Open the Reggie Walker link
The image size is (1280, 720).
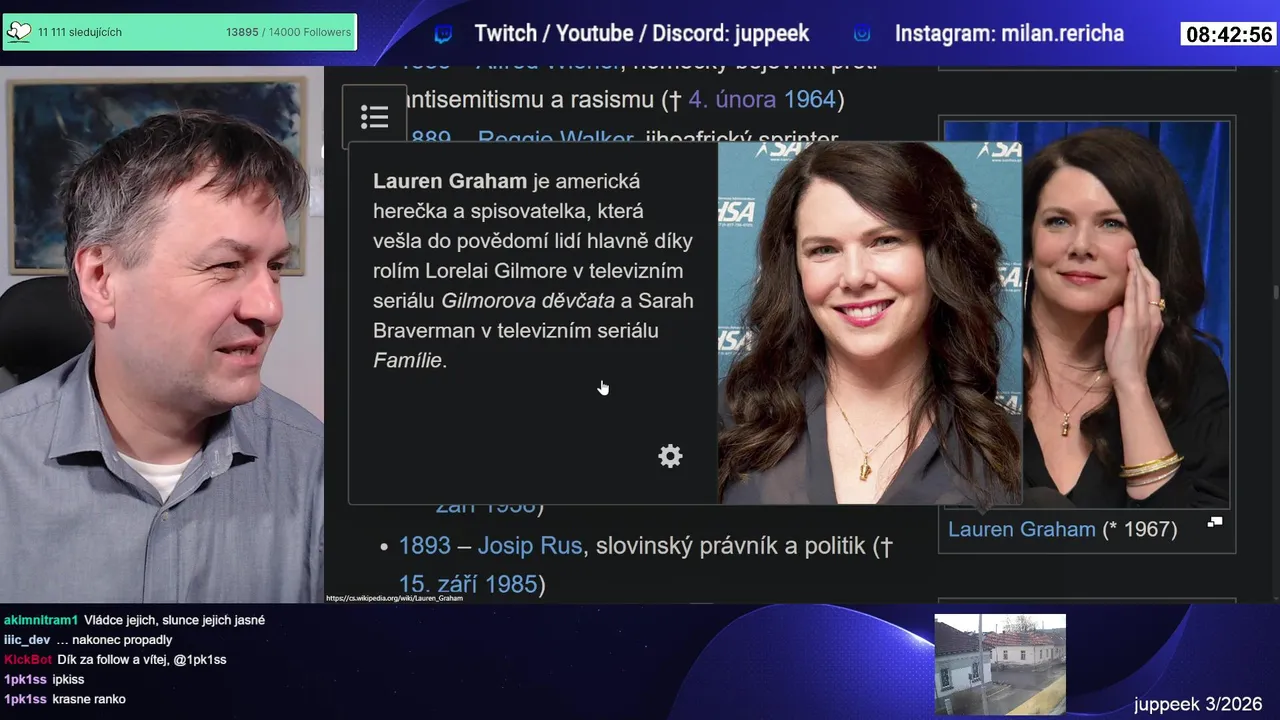(x=555, y=139)
